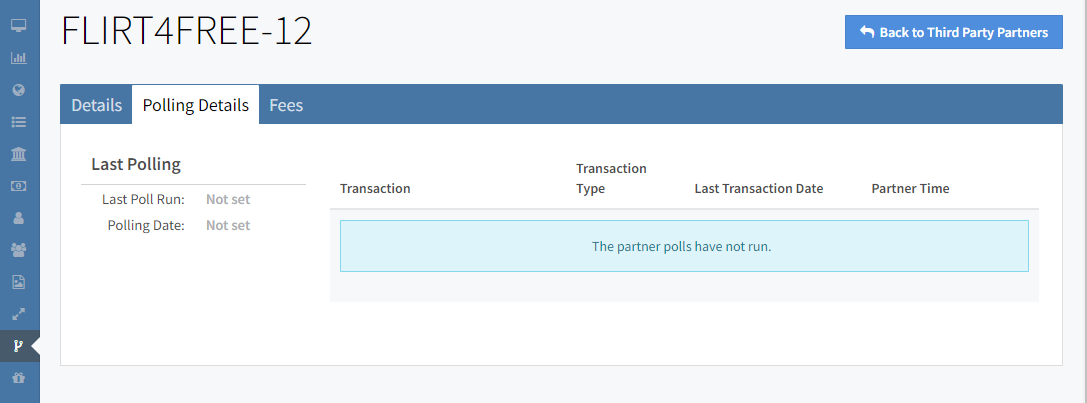This screenshot has width=1087, height=403.
Task: Click the globe icon in sidebar
Action: [18, 90]
